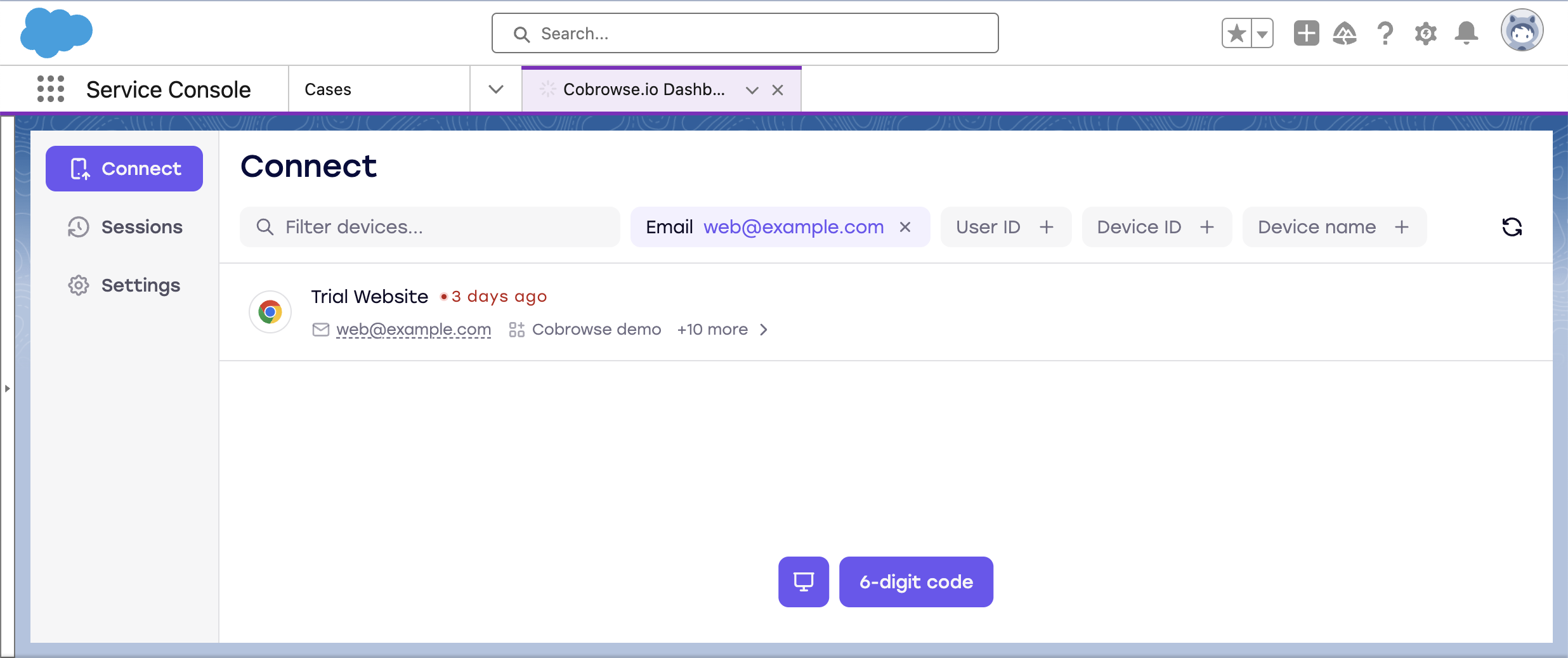Remove the Email web@example.com filter
Image resolution: width=1568 pixels, height=658 pixels.
(905, 227)
